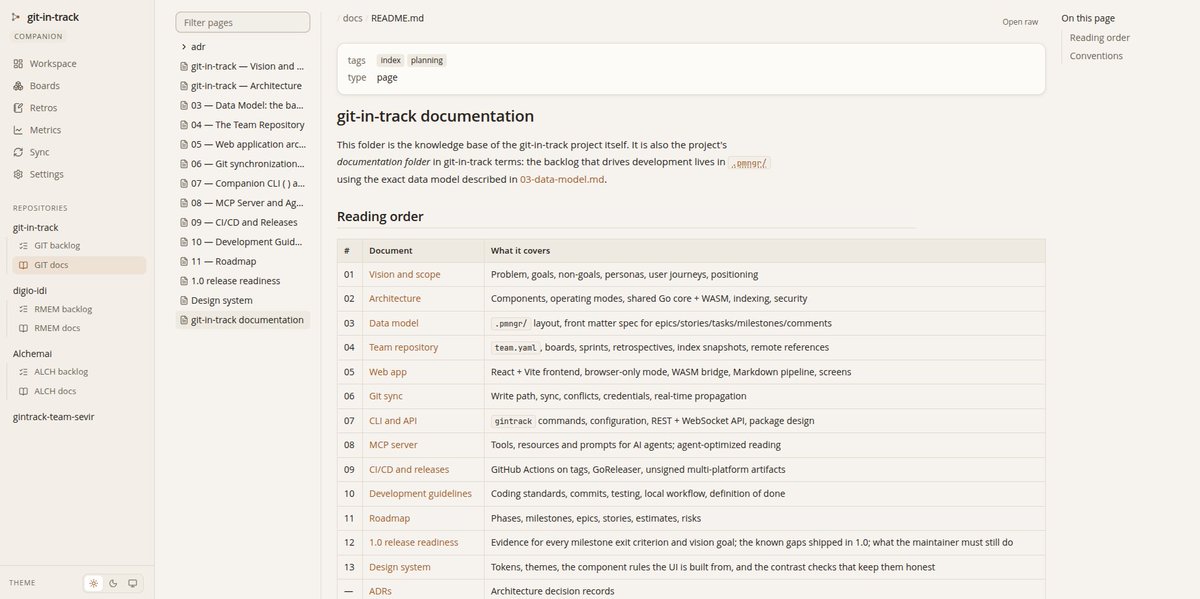The width and height of the screenshot is (1200, 599).
Task: Open the "Web app" link in the table
Action: [x=388, y=372]
